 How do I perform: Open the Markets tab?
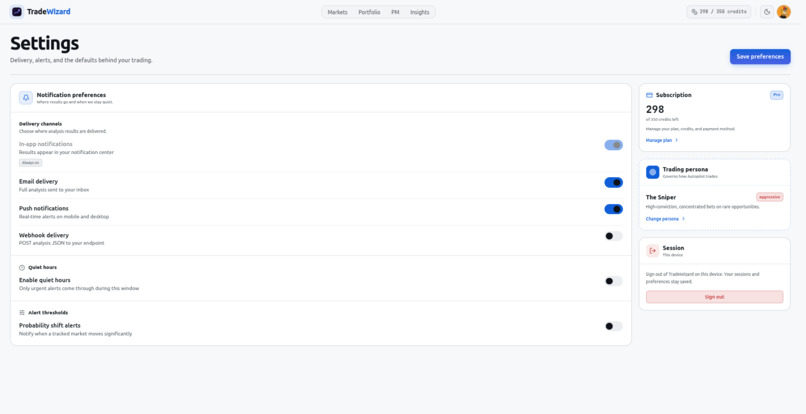click(x=337, y=12)
